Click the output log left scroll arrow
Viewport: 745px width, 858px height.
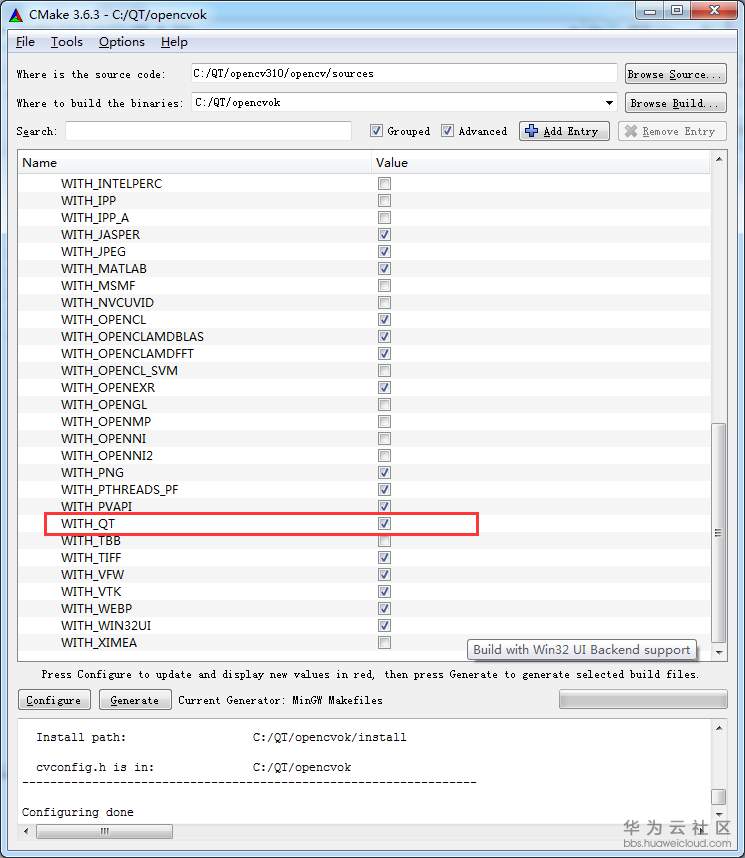pos(26,831)
